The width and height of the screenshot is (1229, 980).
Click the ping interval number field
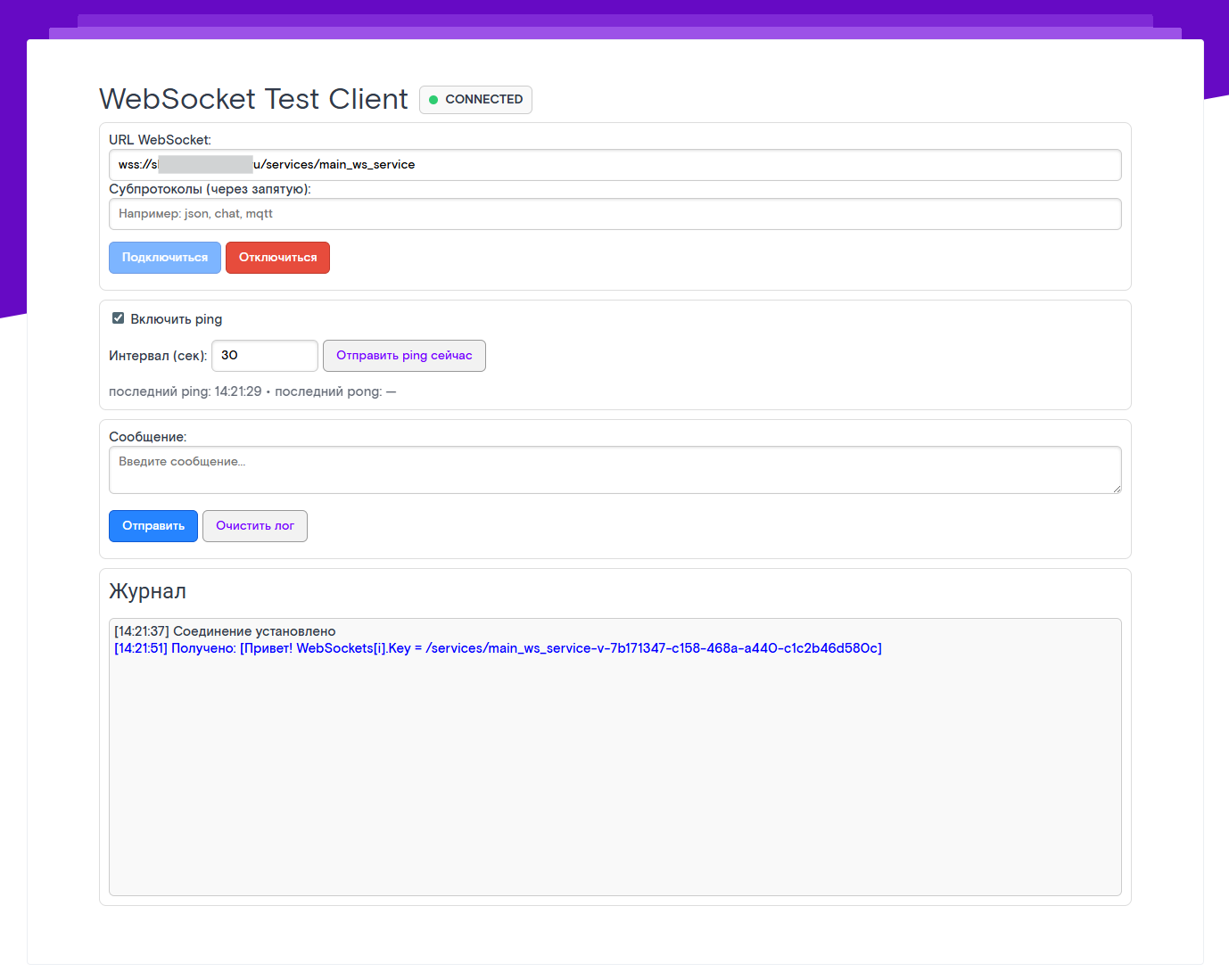[x=264, y=356]
